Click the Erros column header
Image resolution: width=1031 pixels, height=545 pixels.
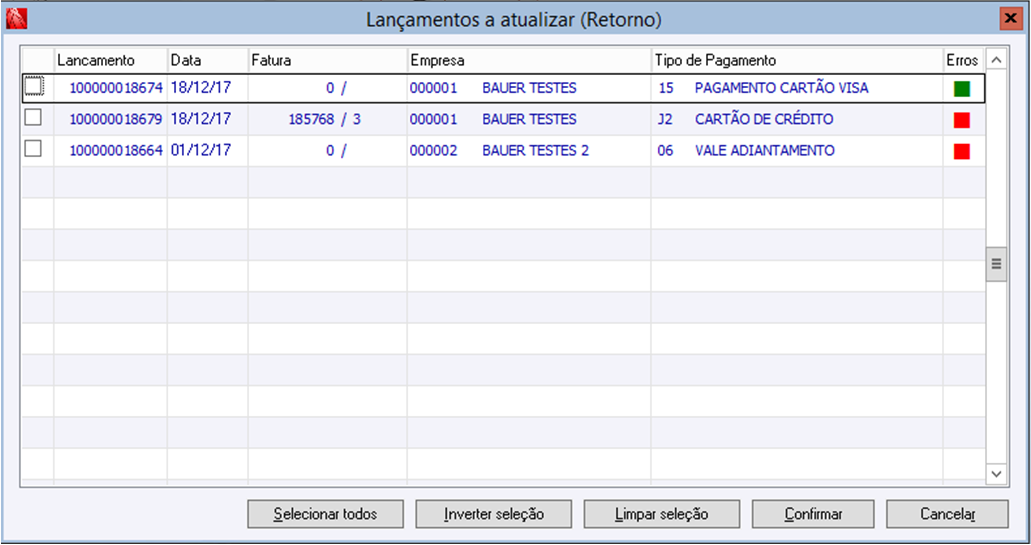click(963, 60)
